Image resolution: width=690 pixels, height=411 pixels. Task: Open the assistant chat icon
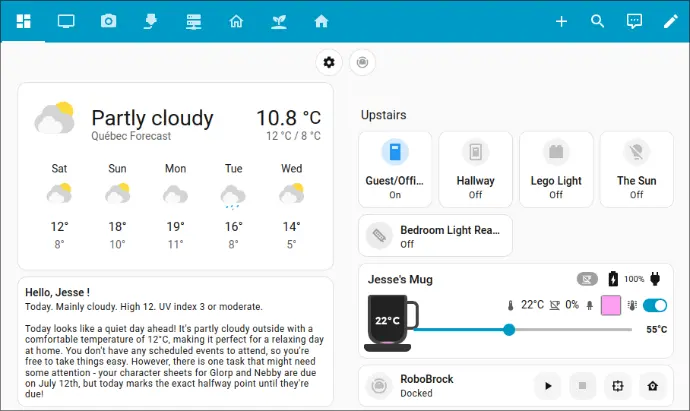(634, 21)
